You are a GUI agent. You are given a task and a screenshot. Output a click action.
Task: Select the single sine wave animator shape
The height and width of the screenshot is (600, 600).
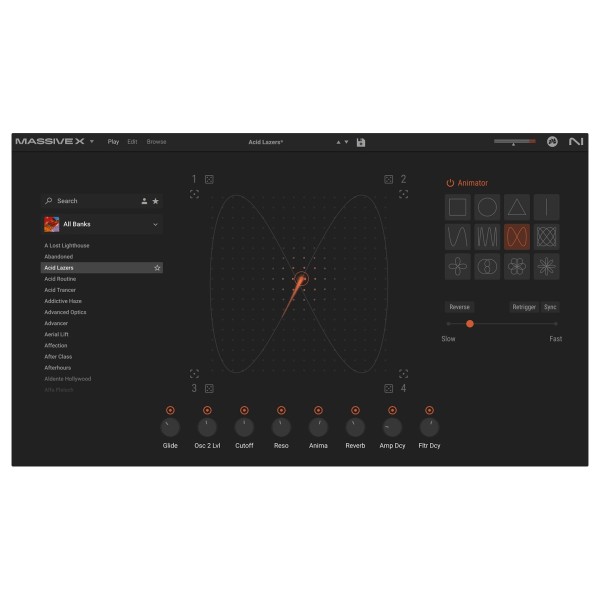pyautogui.click(x=457, y=236)
